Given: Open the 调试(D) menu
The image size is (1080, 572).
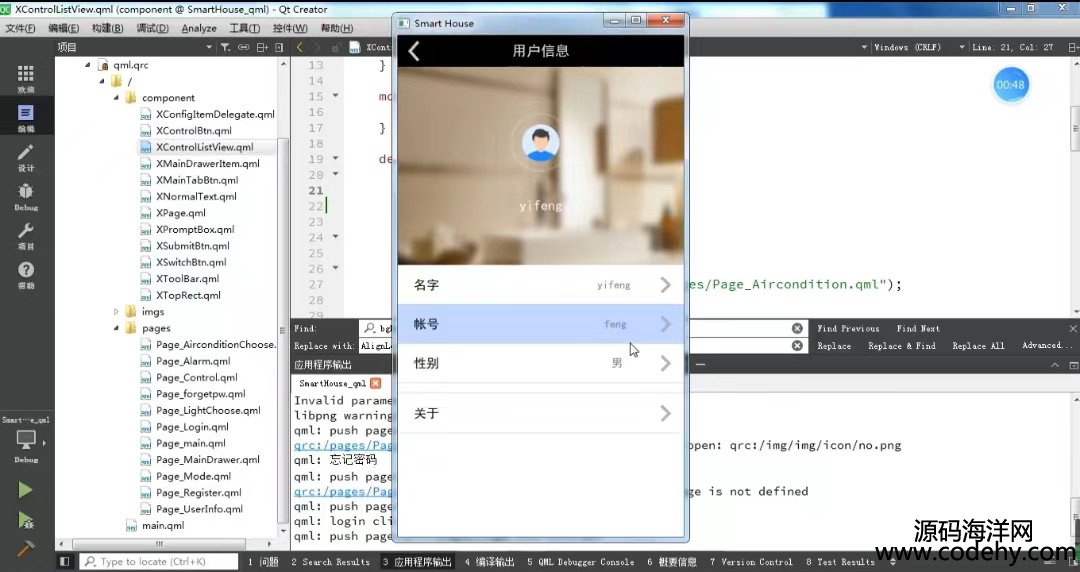Looking at the screenshot, I should click(x=152, y=28).
